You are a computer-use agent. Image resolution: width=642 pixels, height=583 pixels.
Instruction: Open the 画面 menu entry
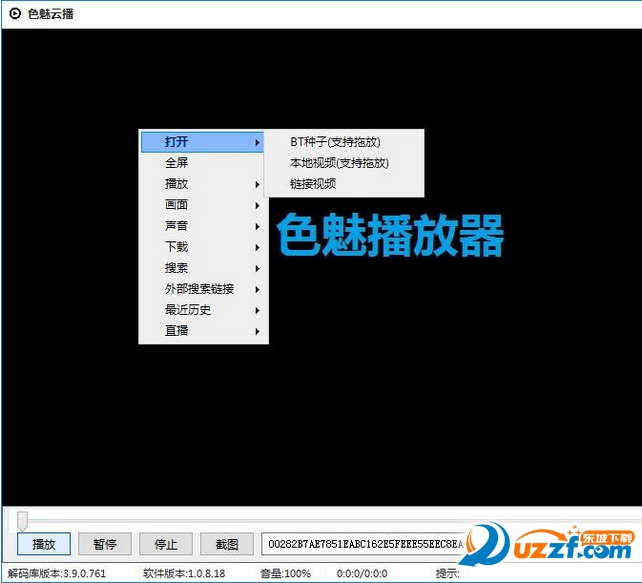coord(203,205)
